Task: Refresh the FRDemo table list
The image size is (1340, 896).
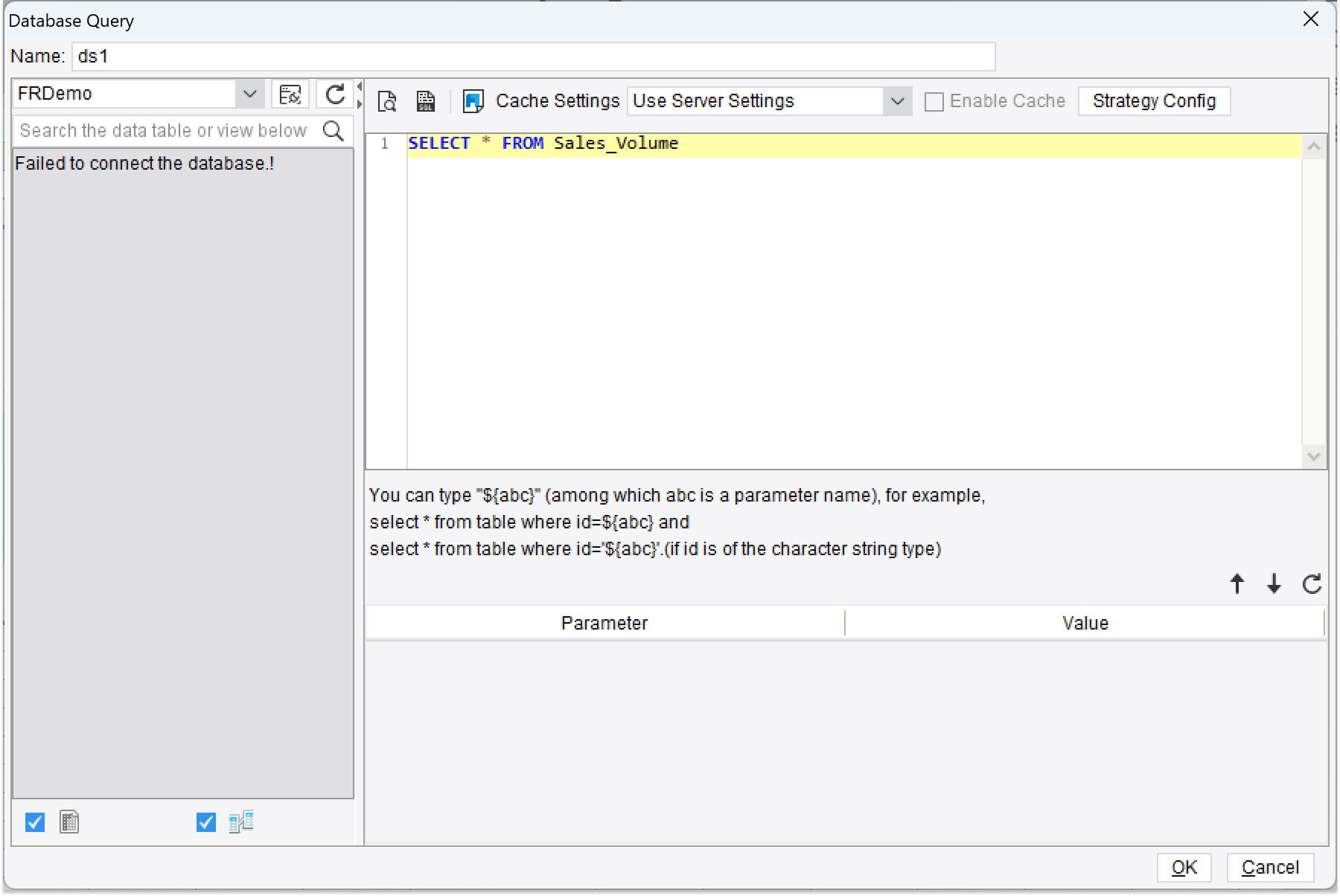Action: [x=335, y=95]
